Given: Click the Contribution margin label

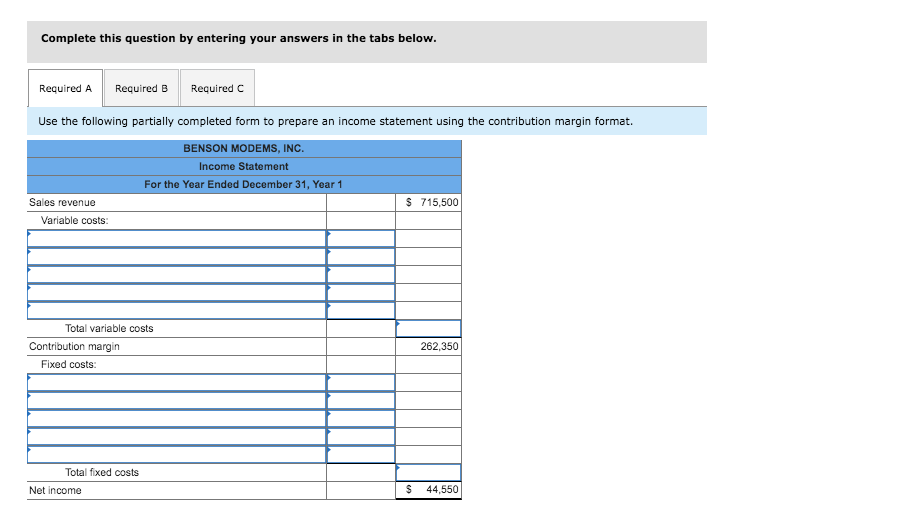Looking at the screenshot, I should pos(74,346).
